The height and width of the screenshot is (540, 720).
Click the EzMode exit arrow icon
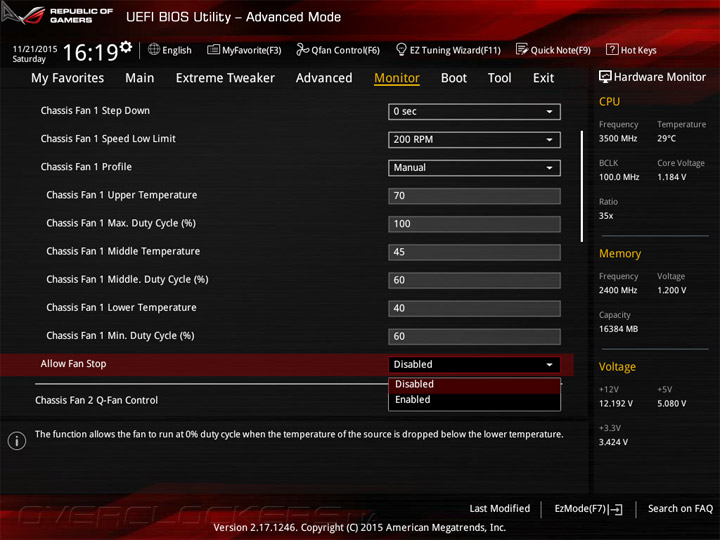point(615,509)
